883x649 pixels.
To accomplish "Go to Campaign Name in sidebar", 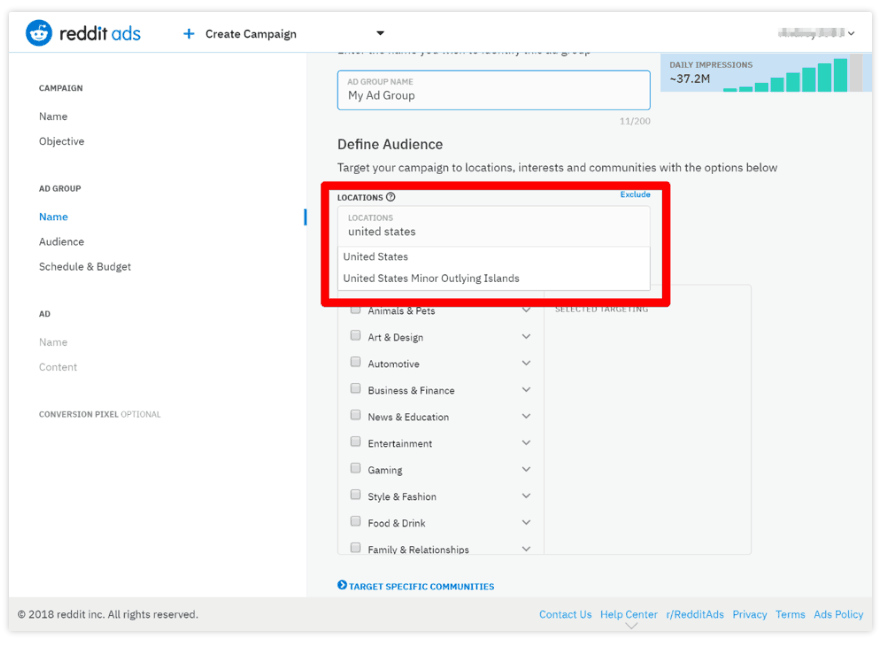I will 53,117.
